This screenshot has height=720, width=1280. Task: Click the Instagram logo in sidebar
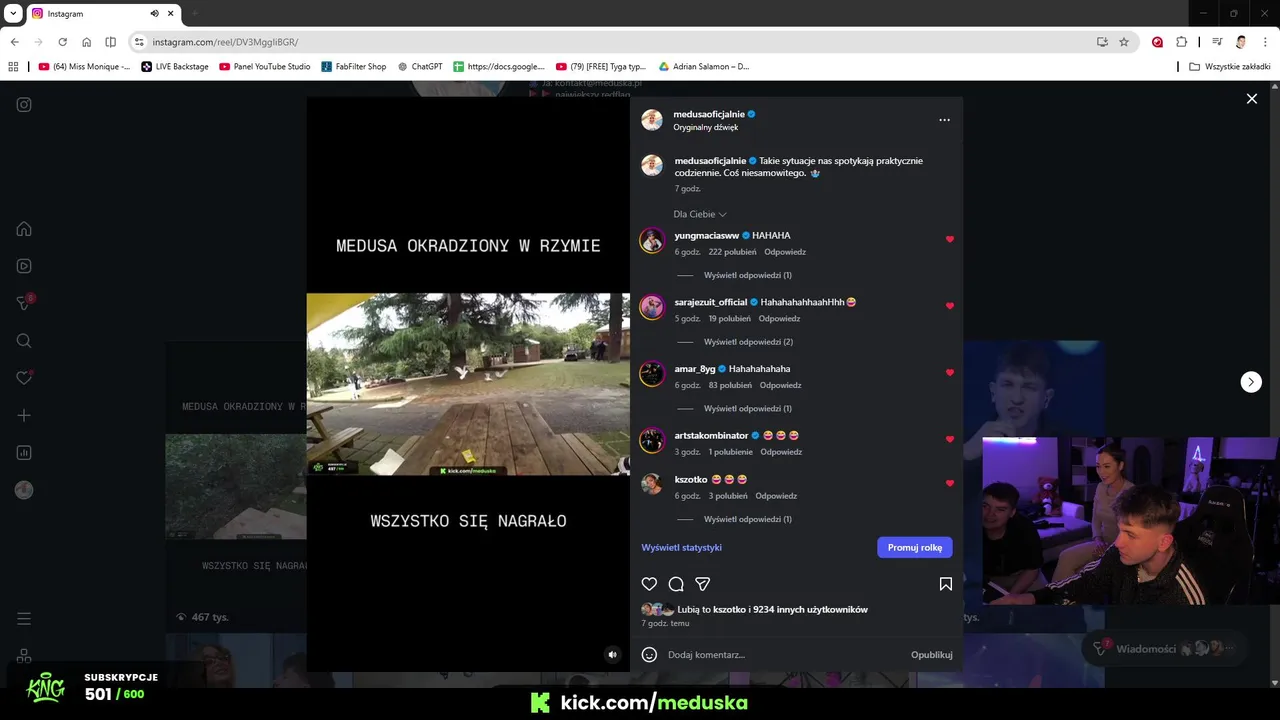click(24, 105)
